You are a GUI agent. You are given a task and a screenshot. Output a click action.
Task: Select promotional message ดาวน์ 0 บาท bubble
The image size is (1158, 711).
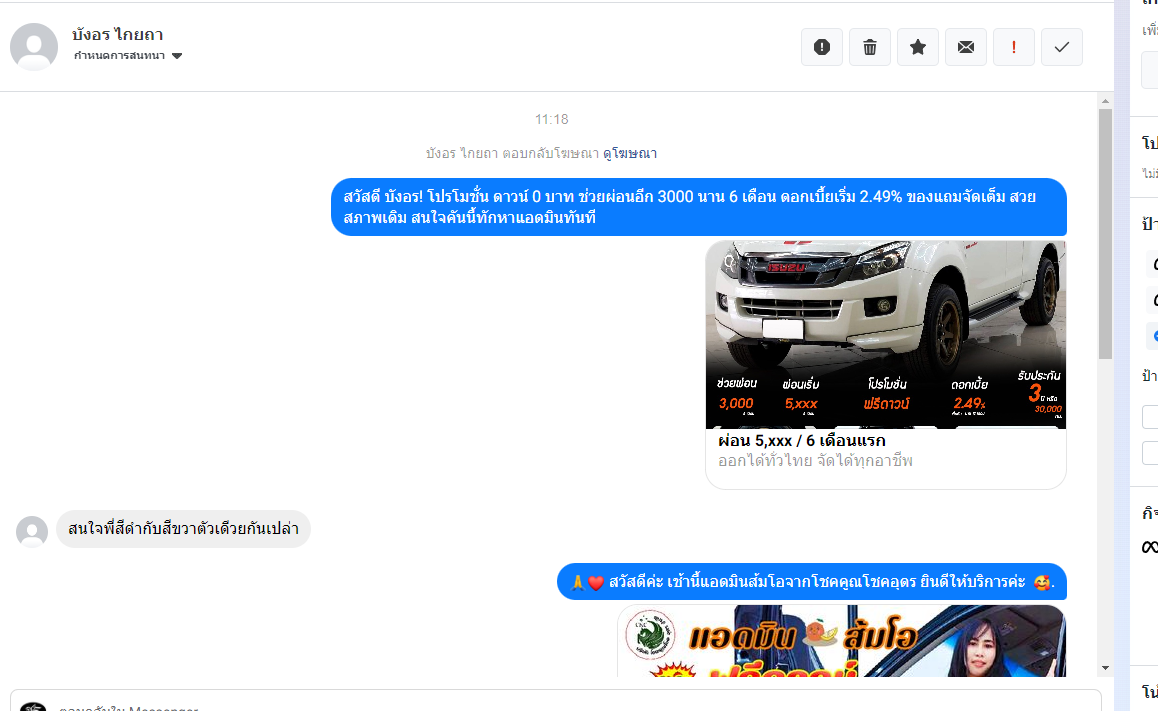click(x=699, y=207)
